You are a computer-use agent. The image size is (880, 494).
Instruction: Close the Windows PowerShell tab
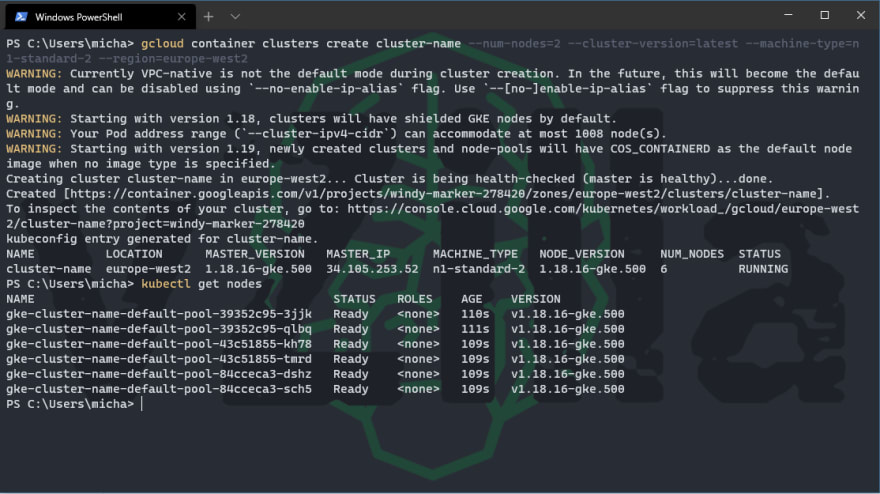[181, 17]
